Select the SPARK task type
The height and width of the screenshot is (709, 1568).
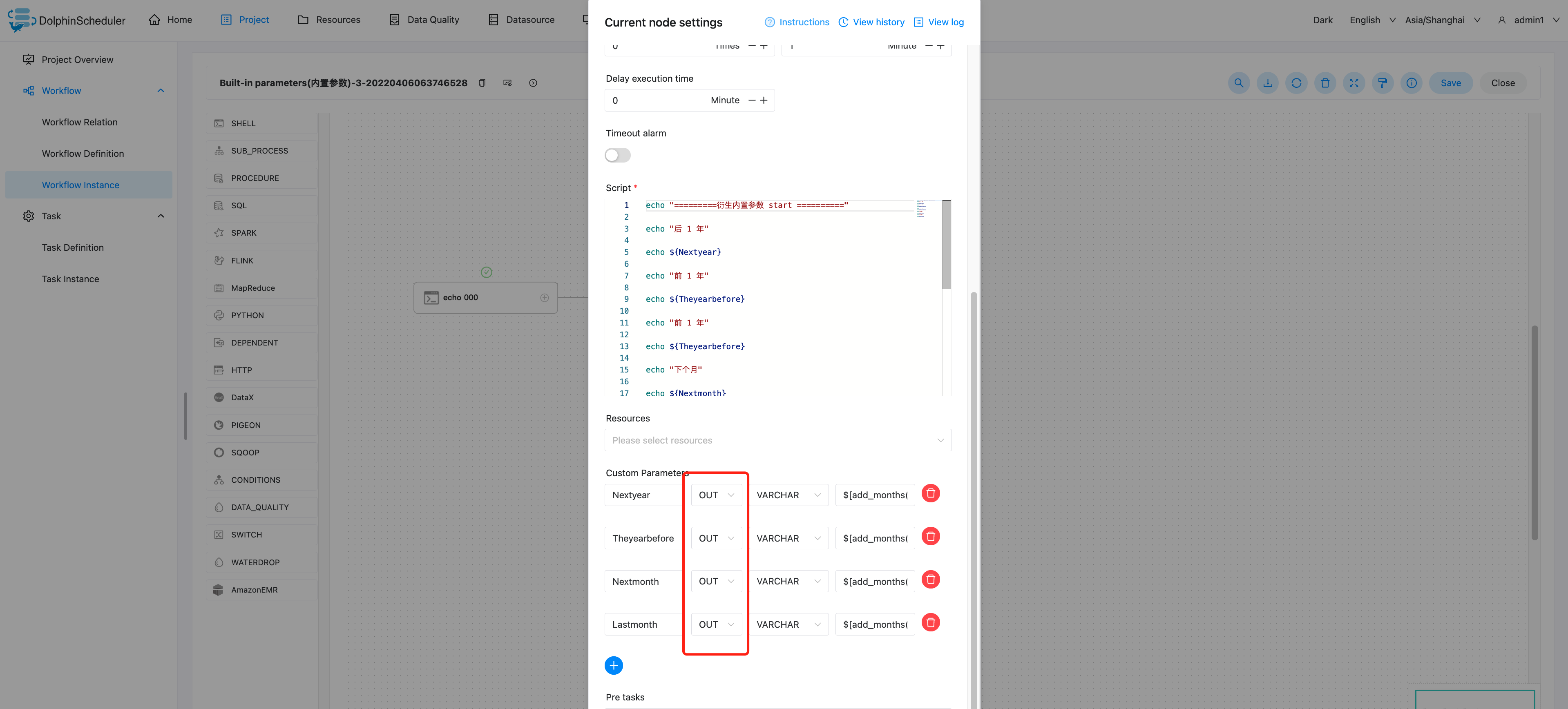(244, 232)
